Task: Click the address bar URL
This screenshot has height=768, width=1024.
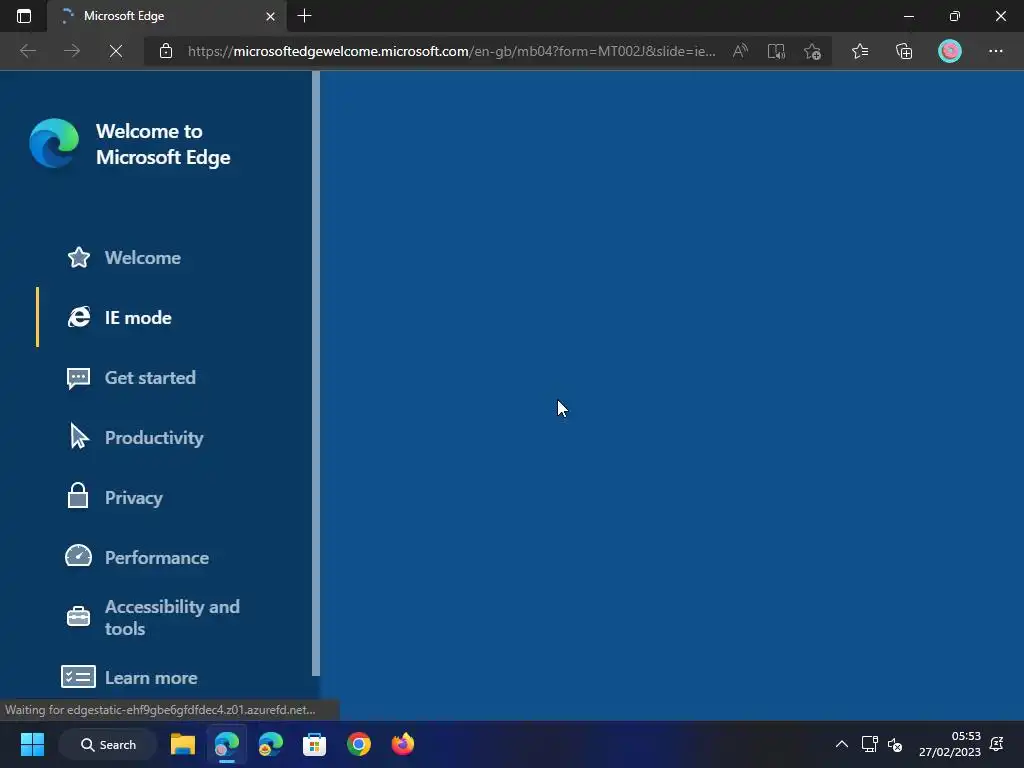Action: pyautogui.click(x=451, y=51)
